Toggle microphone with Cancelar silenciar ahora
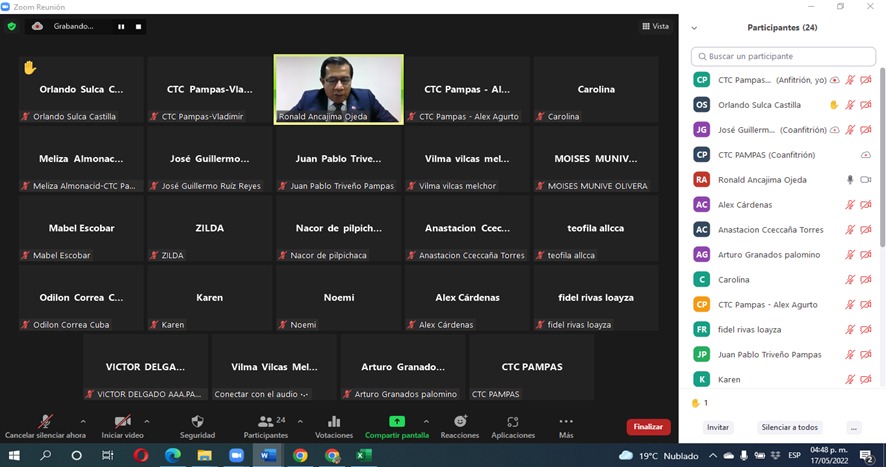 pos(45,422)
